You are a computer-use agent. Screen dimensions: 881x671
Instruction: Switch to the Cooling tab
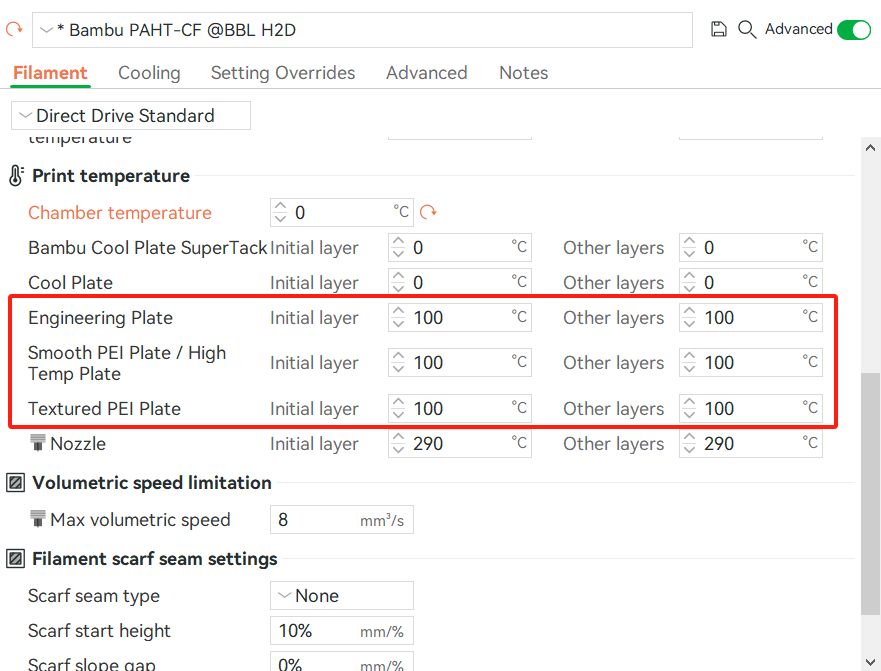[x=149, y=73]
